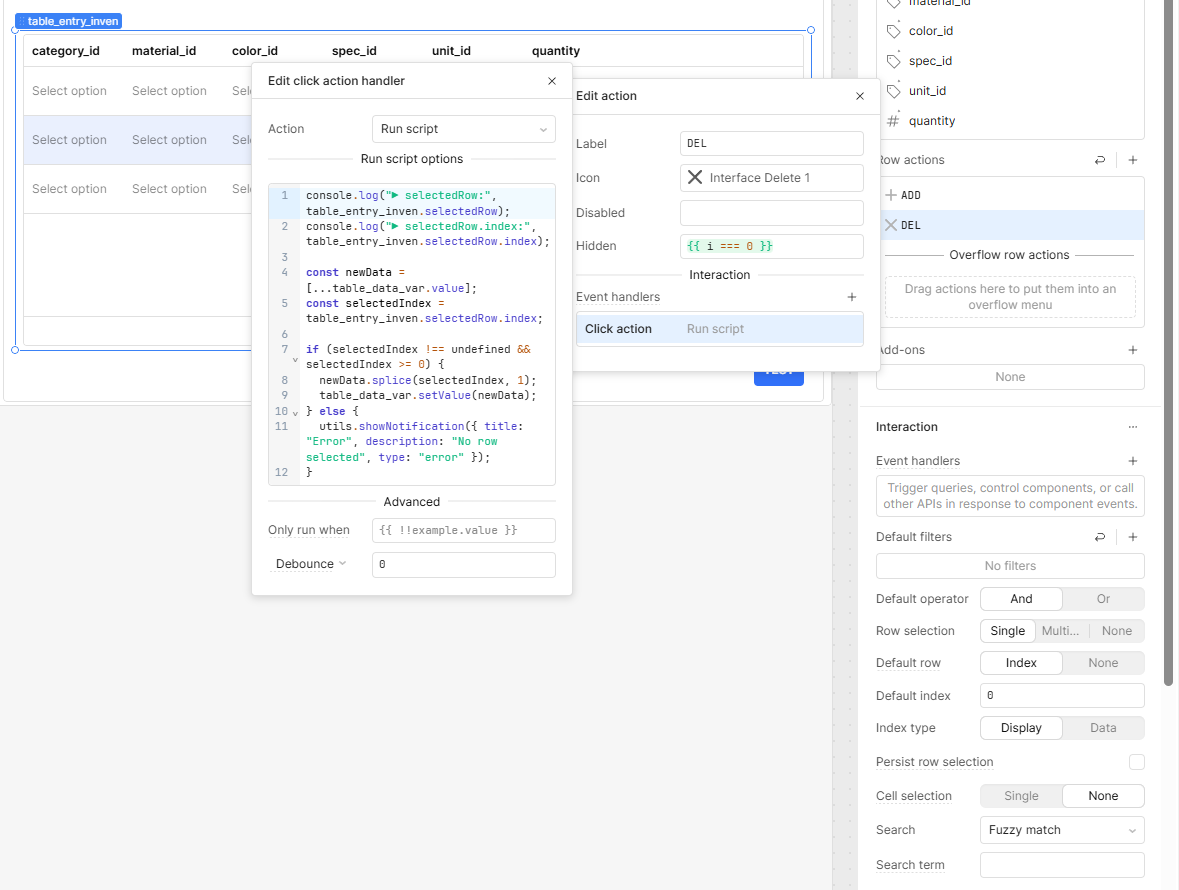
Task: Set row selection to Single
Action: pyautogui.click(x=1008, y=631)
